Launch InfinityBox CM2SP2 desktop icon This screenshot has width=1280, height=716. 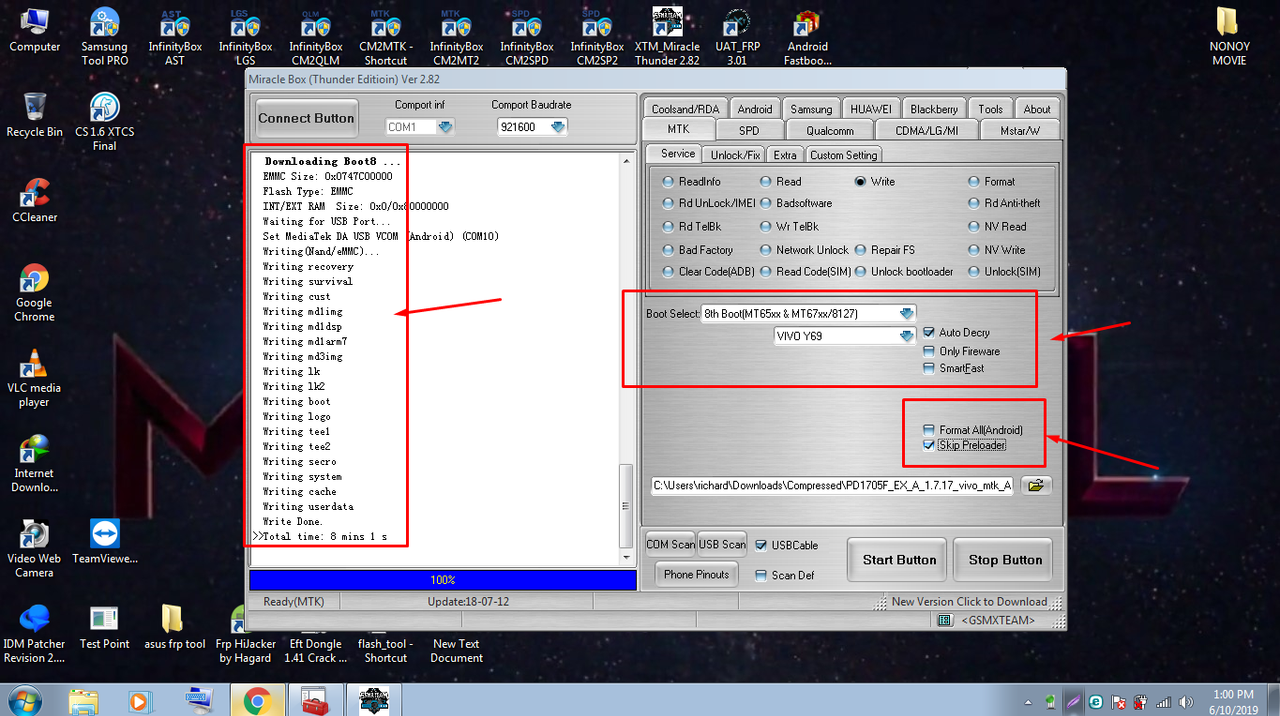(x=597, y=37)
